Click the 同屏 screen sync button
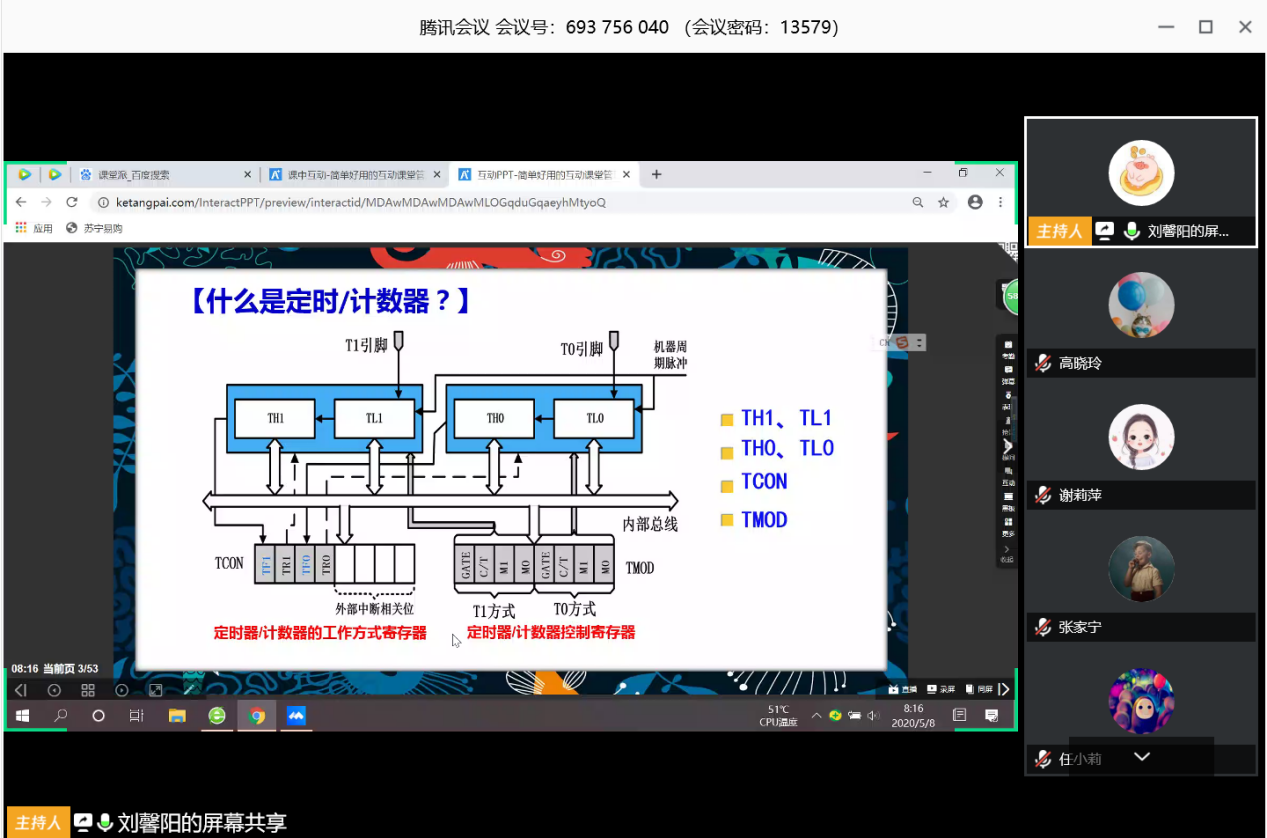The width and height of the screenshot is (1267, 838). coord(979,690)
